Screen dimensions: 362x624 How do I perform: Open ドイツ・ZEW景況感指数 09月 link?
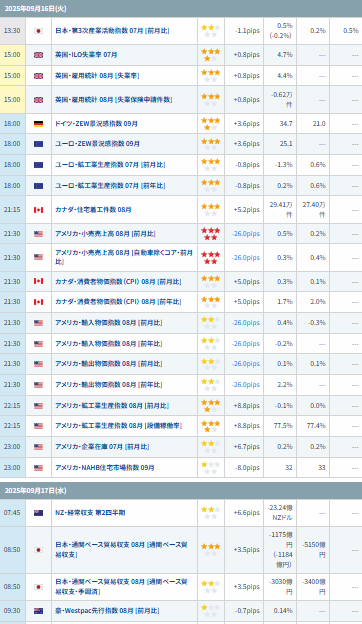point(96,124)
